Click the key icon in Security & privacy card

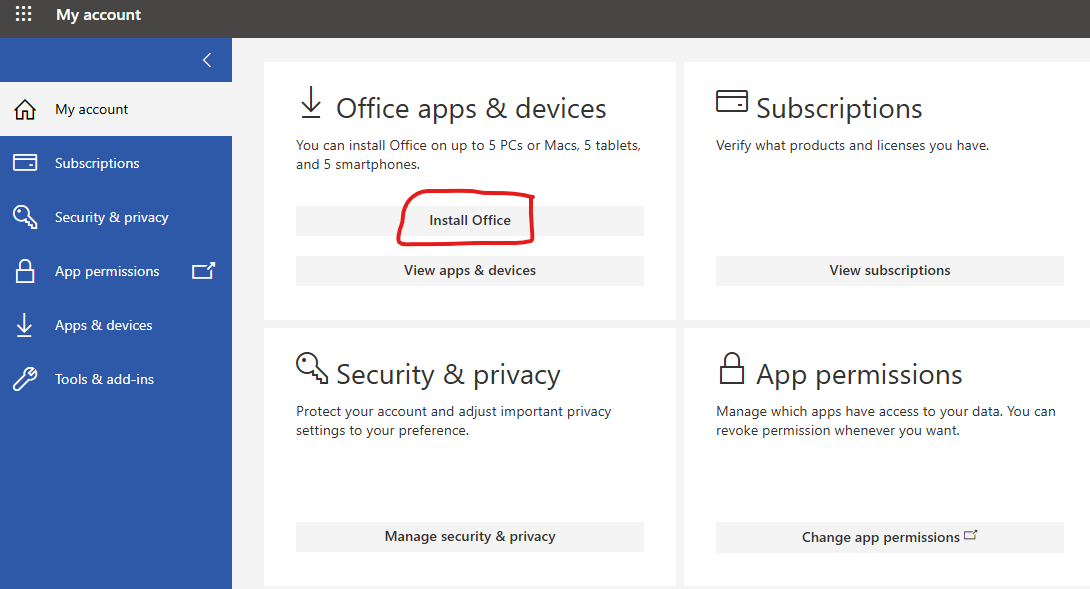coord(311,368)
